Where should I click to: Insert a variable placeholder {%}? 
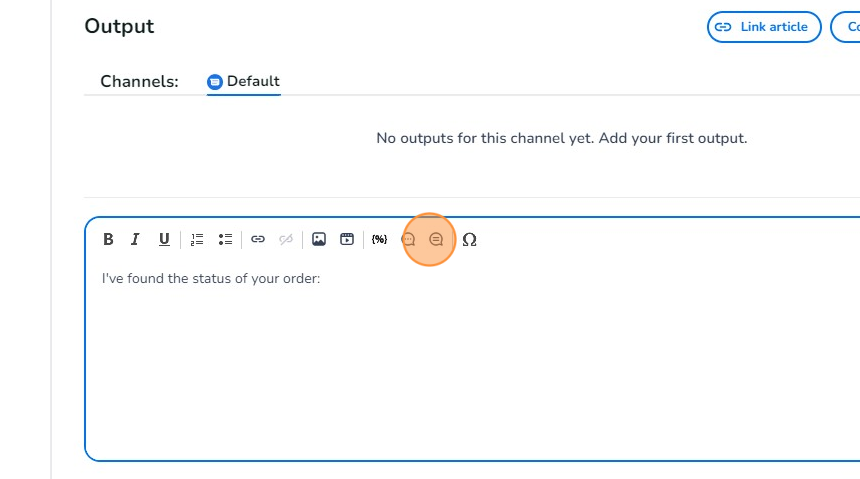pyautogui.click(x=379, y=239)
